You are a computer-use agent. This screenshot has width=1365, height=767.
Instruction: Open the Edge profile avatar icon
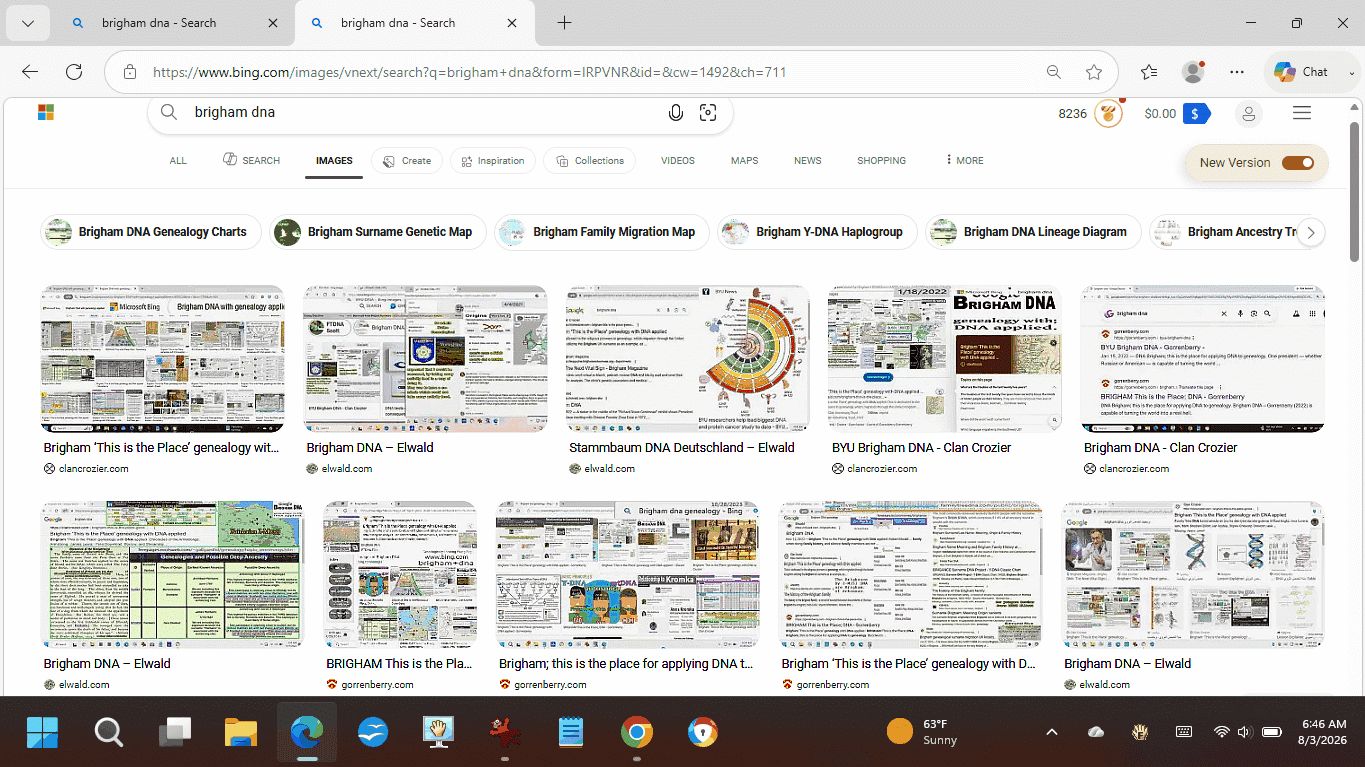pos(1193,72)
